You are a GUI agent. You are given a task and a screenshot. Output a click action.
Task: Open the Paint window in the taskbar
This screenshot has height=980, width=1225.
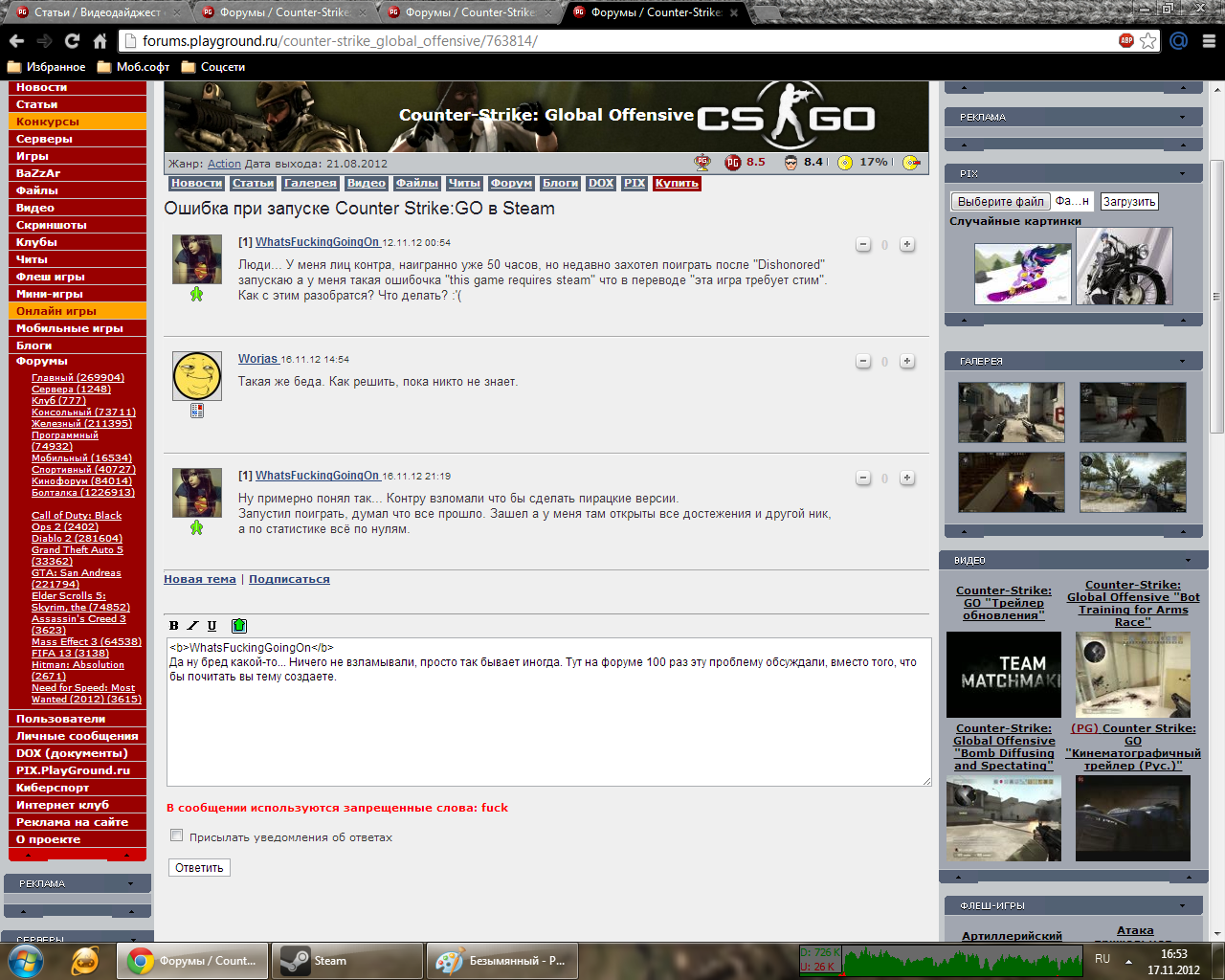tap(502, 961)
